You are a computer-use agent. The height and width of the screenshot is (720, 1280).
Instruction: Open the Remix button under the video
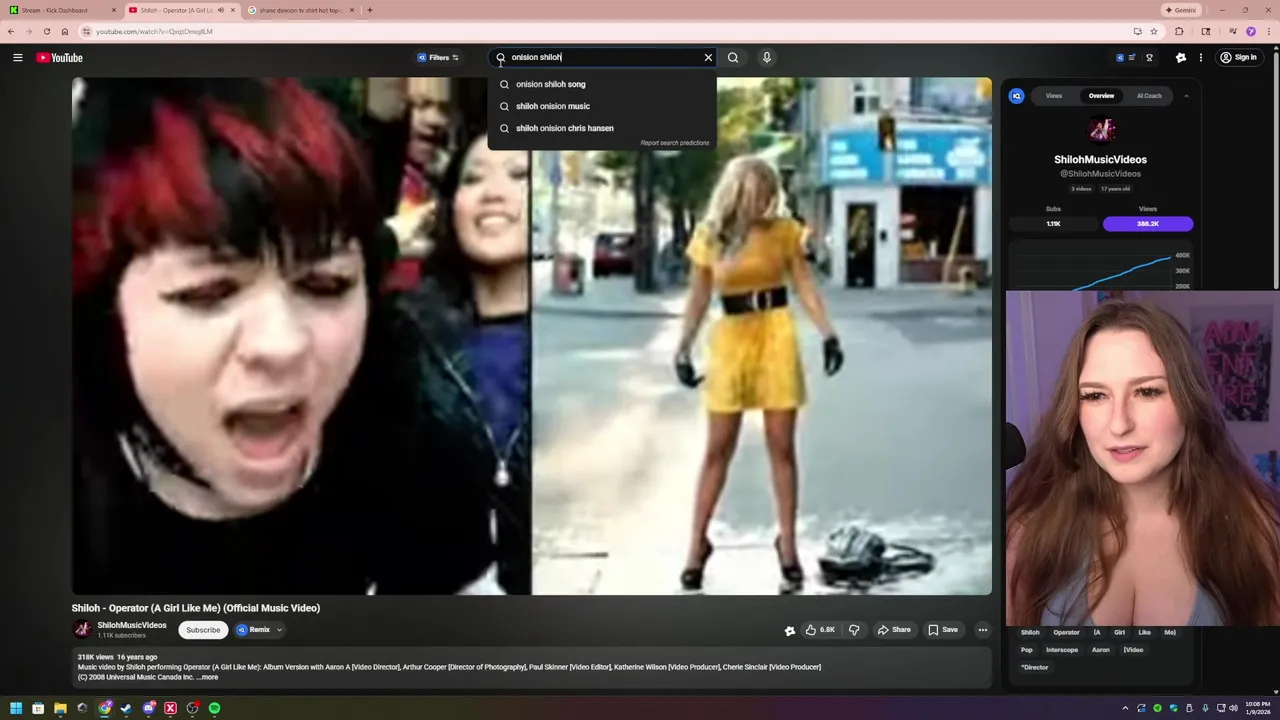coord(253,630)
